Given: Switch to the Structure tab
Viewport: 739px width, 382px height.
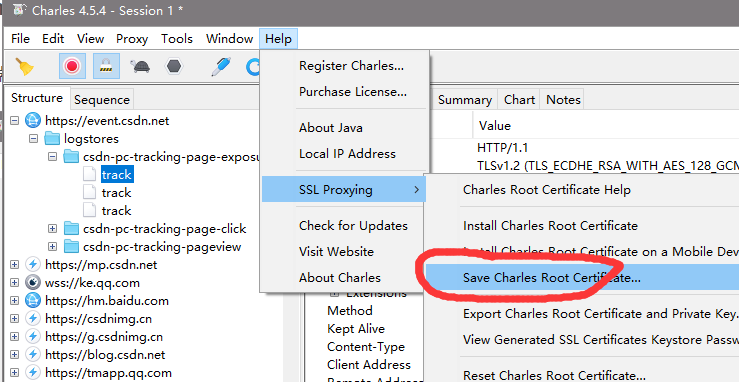Looking at the screenshot, I should pyautogui.click(x=37, y=98).
